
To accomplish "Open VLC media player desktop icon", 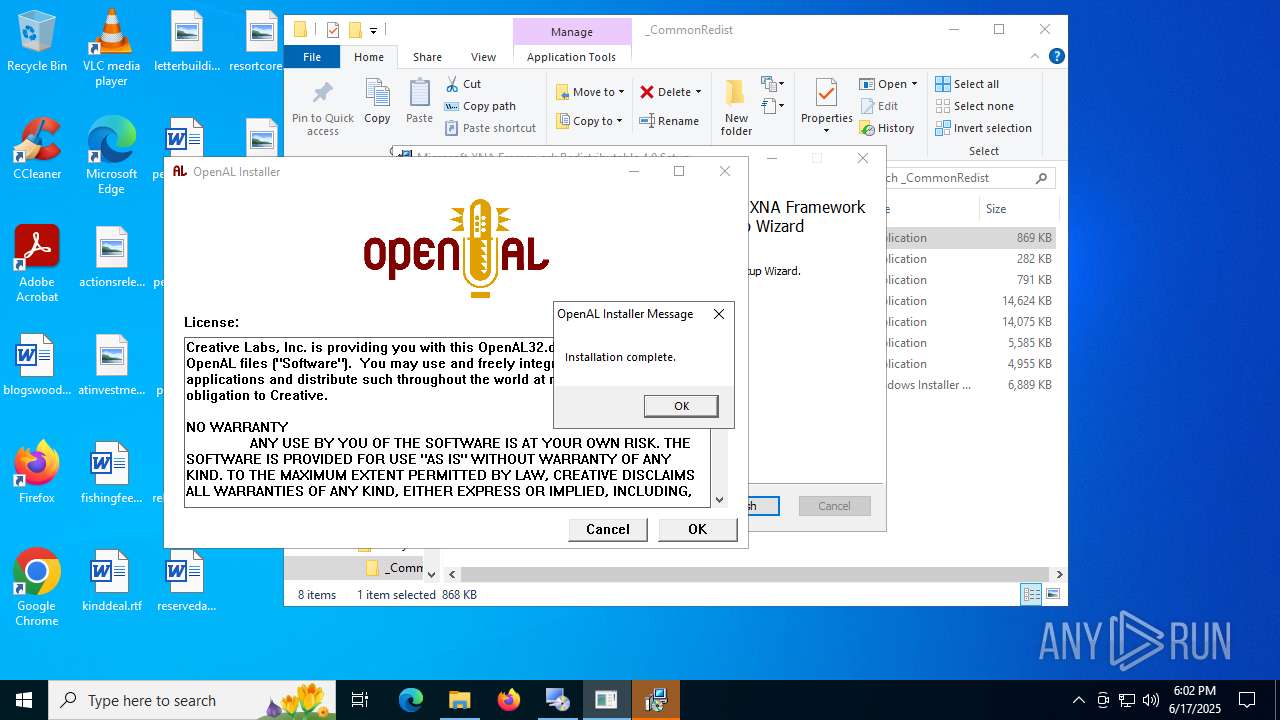I will [111, 48].
